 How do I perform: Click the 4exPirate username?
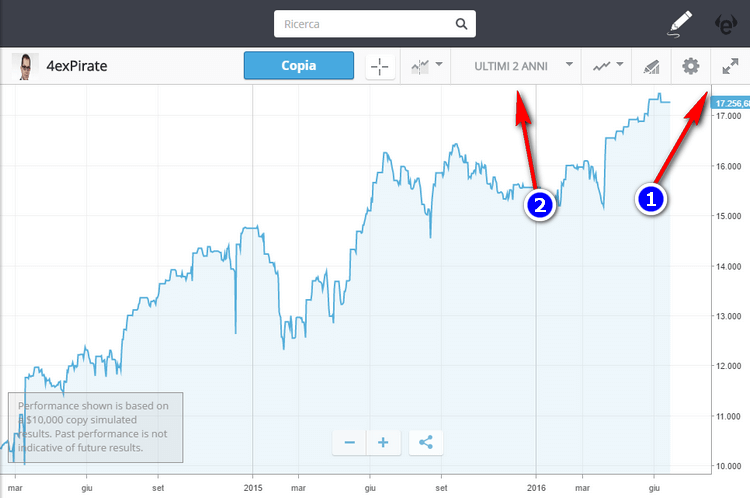click(77, 67)
